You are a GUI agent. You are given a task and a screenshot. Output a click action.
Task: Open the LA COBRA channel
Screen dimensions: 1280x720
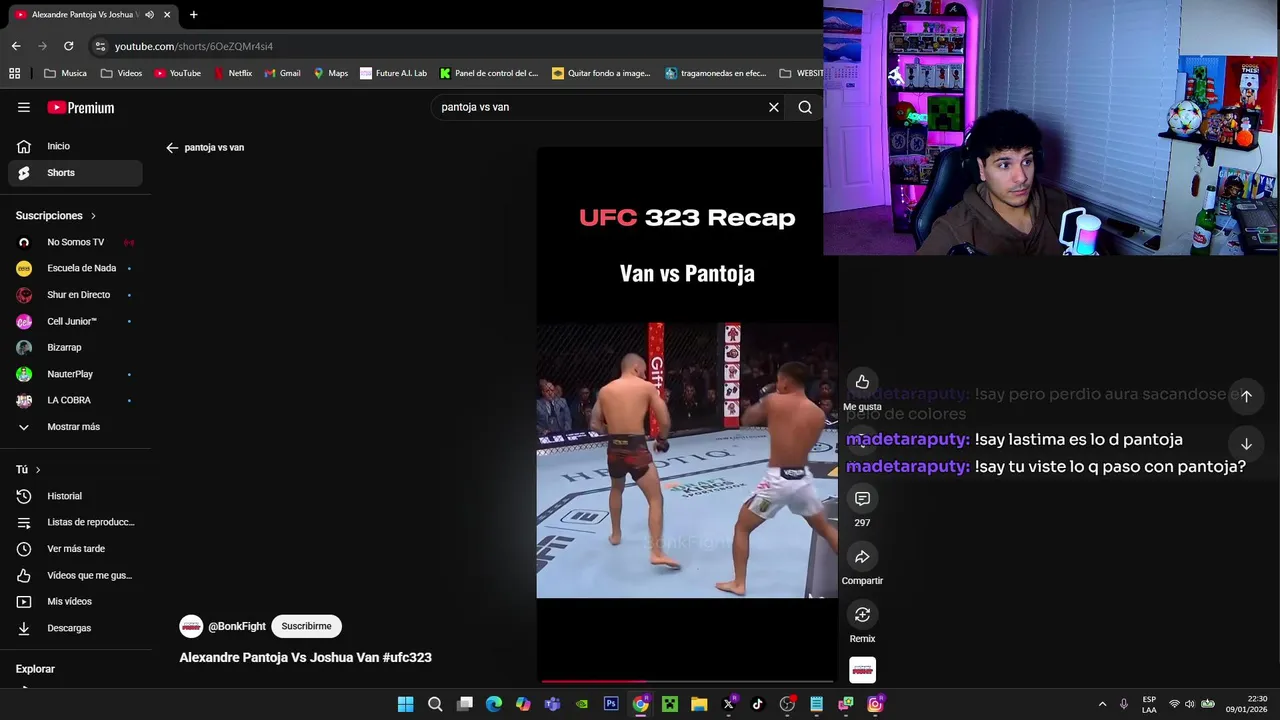coord(75,400)
